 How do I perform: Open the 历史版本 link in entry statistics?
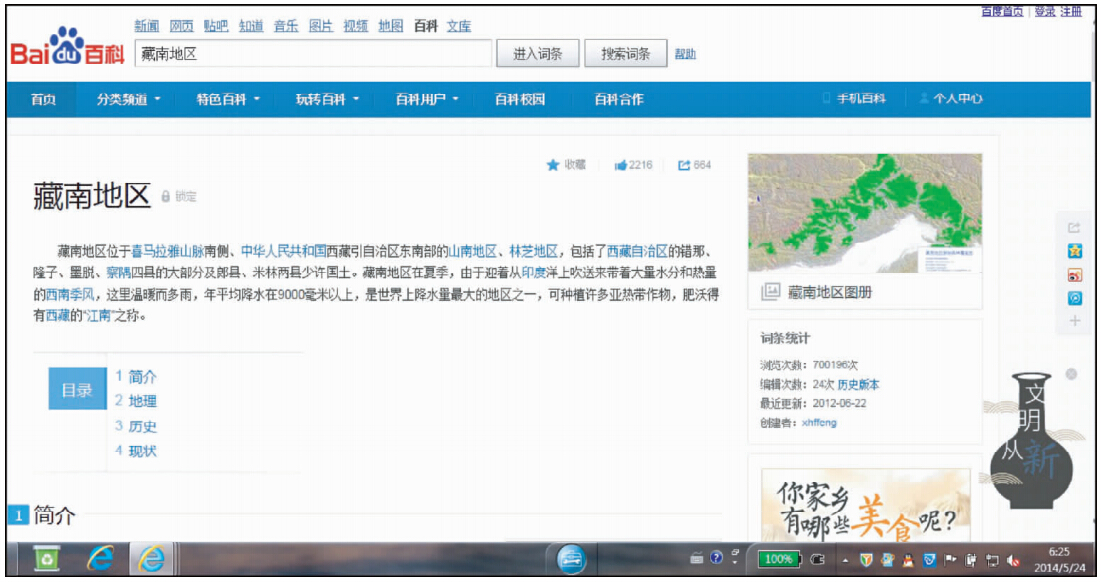(858, 385)
